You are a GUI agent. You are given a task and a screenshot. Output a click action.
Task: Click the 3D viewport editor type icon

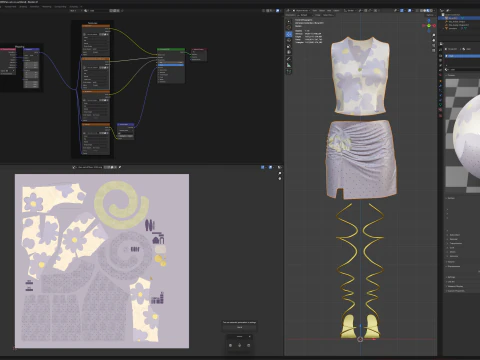289,11
